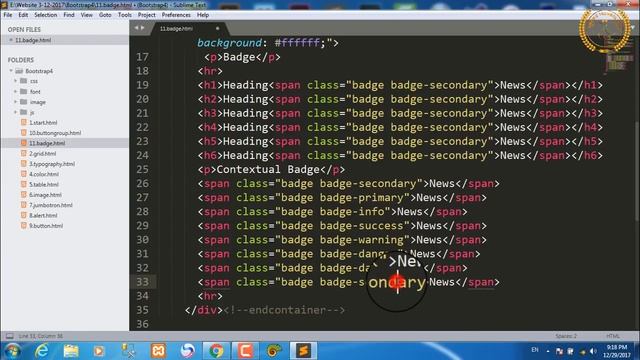
Task: Open the Edit menu
Action: pos(23,15)
